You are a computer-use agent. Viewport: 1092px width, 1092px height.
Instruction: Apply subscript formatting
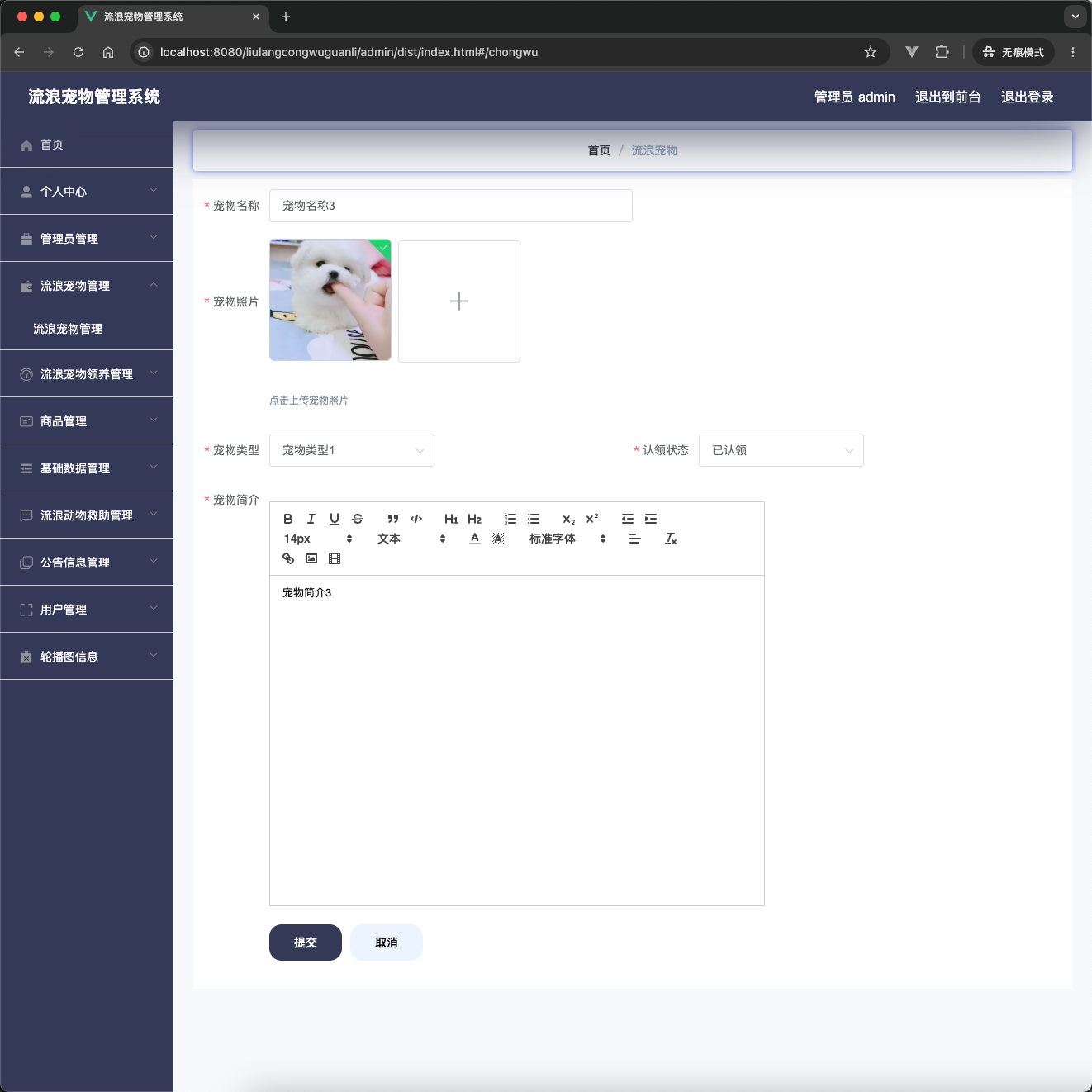(x=568, y=519)
